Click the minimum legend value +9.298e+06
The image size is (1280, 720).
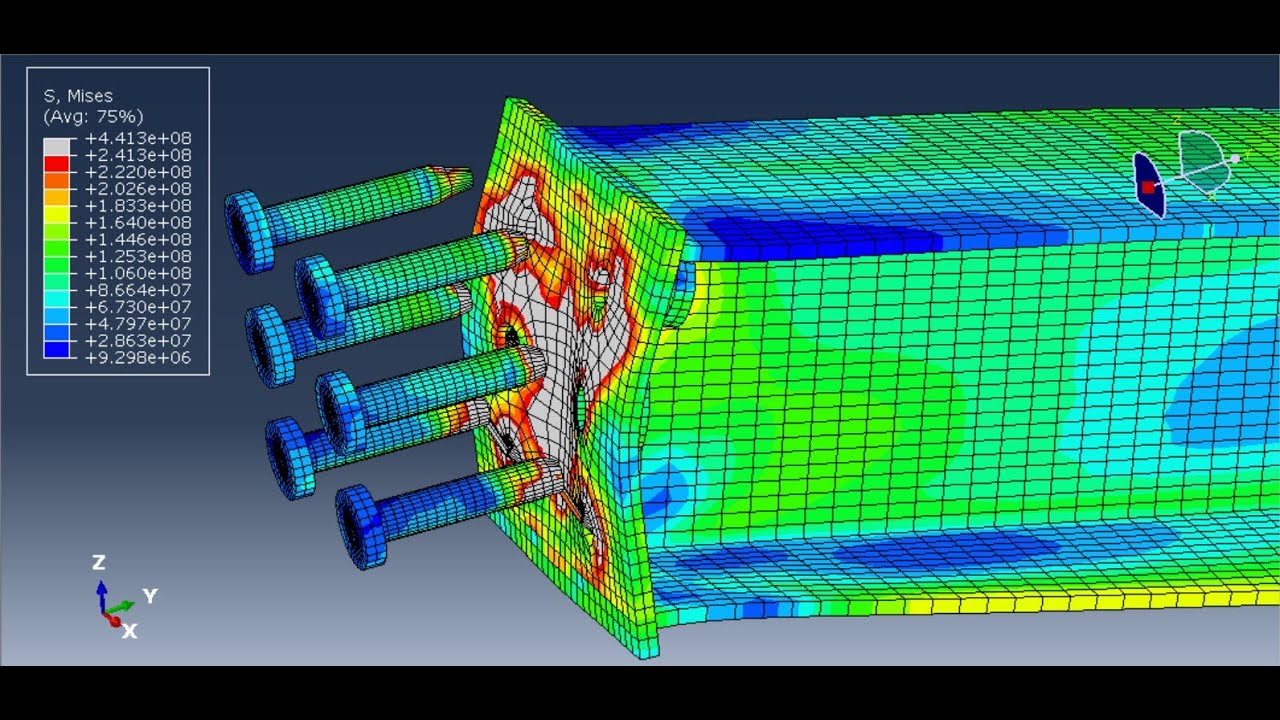138,358
